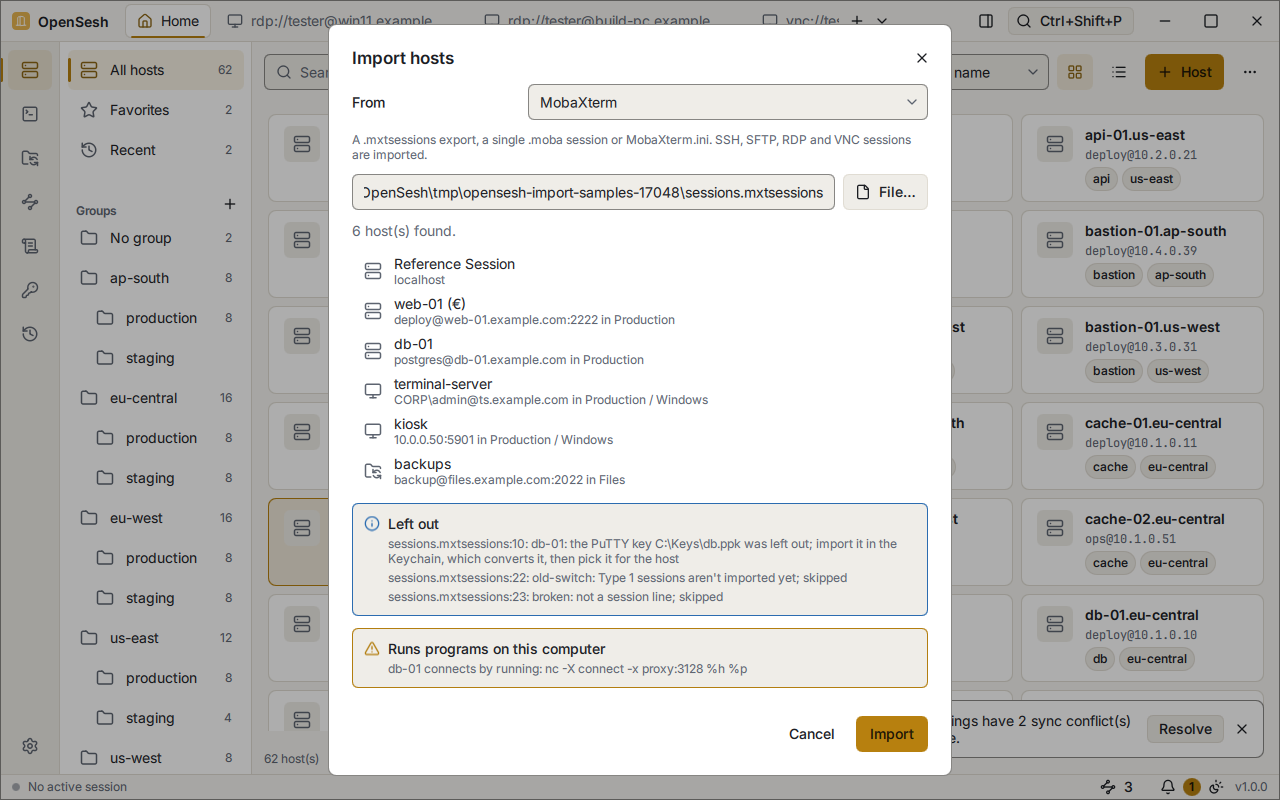
Task: Switch to list view of hosts
Action: (1119, 72)
